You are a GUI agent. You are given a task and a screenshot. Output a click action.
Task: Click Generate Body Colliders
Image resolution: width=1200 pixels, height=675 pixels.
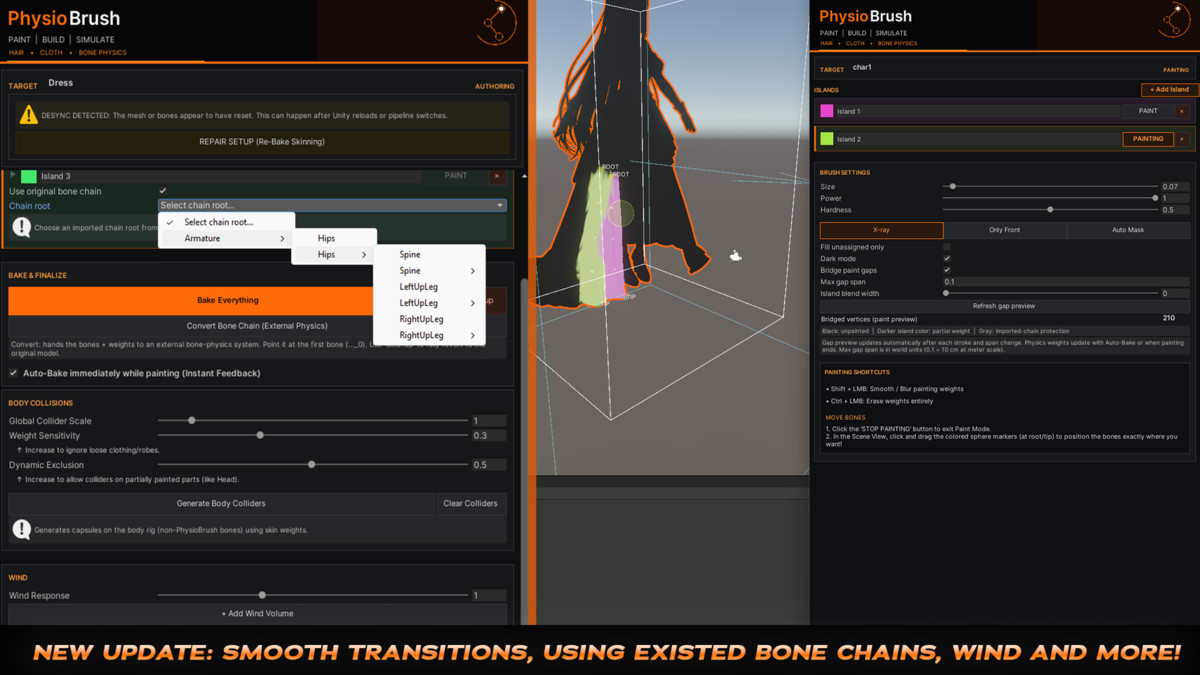pyautogui.click(x=221, y=503)
